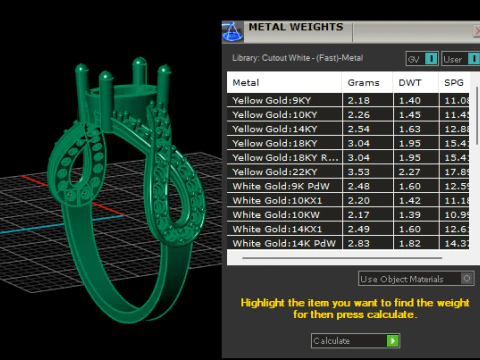
Task: Click the 1.82 DWT value
Action: pyautogui.click(x=410, y=243)
